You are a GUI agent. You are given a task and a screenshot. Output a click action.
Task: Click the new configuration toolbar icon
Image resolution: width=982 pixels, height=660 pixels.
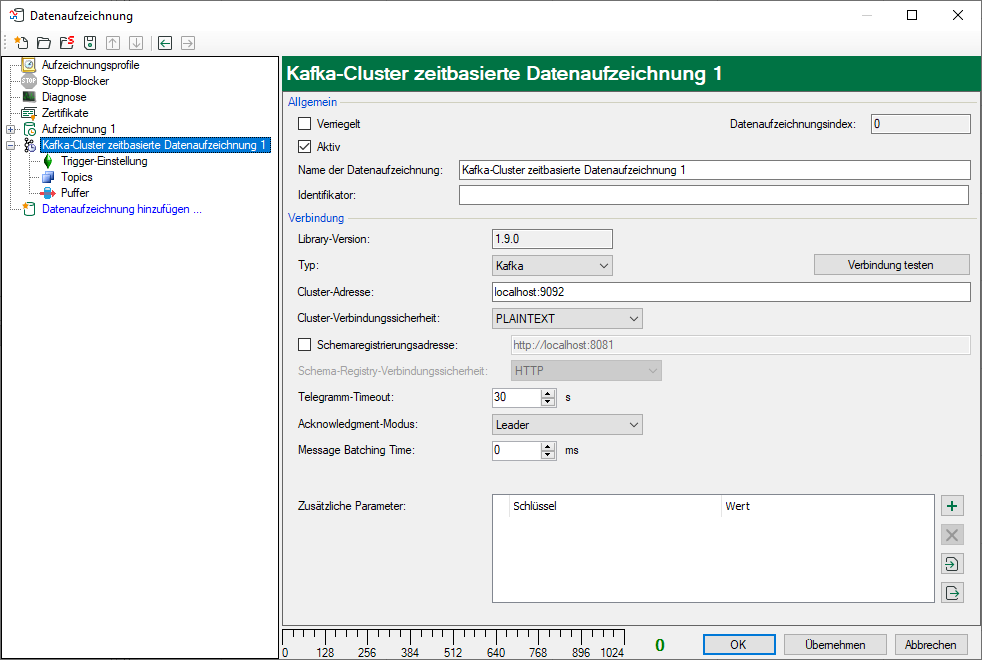[x=21, y=43]
